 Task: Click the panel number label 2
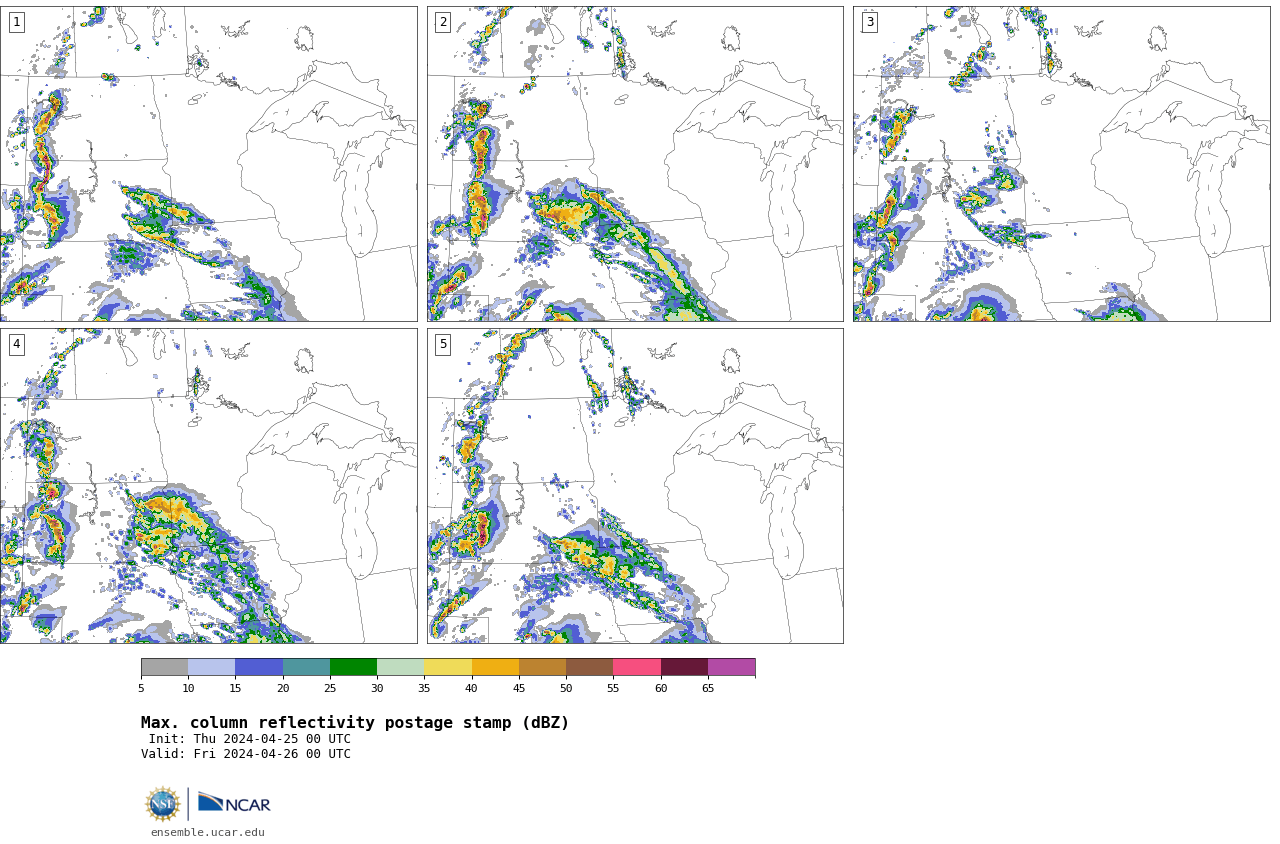443,22
